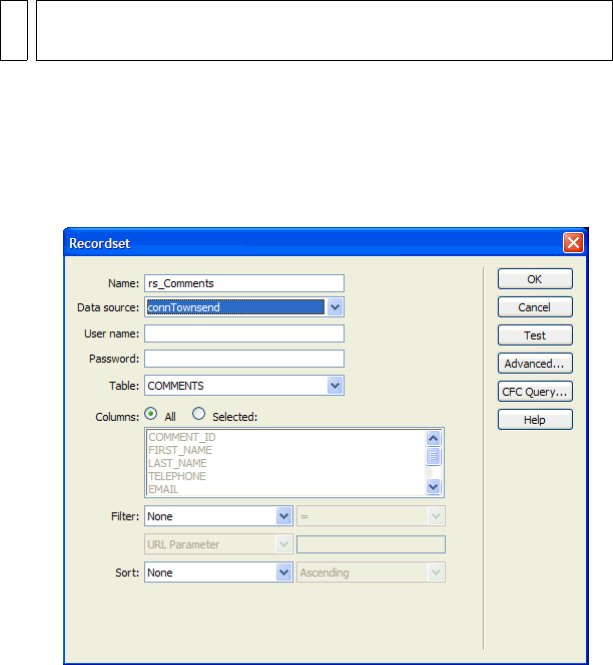Click columns list scroll down arrow

tap(433, 487)
